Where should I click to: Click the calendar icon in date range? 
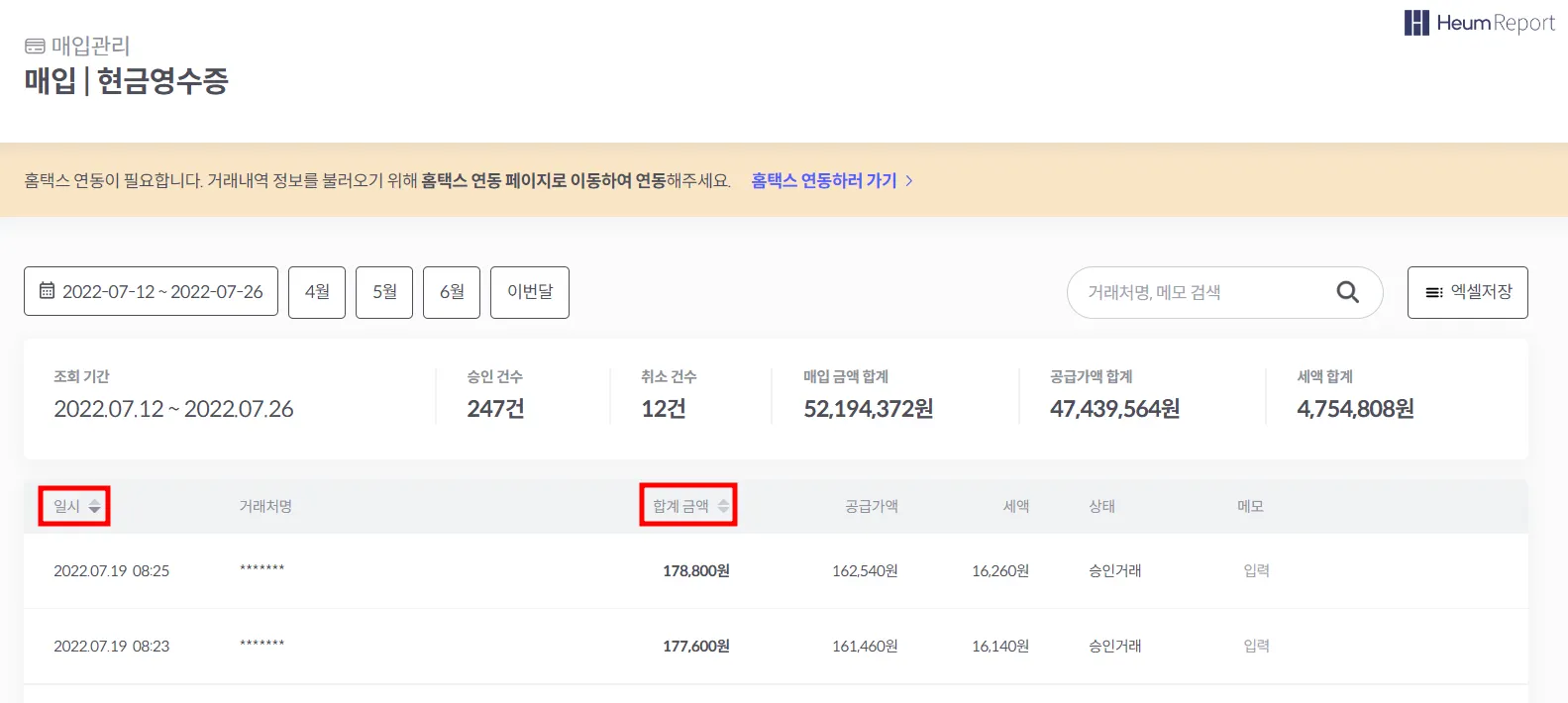click(47, 291)
